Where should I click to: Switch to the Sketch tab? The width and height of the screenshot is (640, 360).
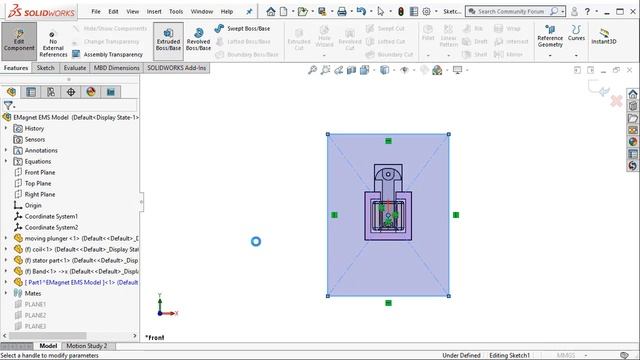pos(45,68)
